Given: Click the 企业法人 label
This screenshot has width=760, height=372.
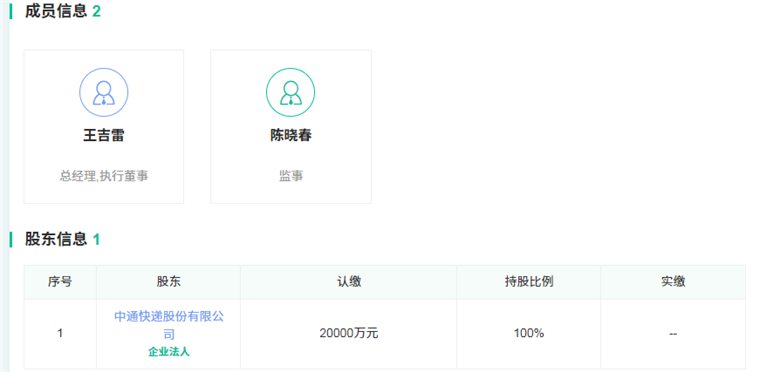Looking at the screenshot, I should point(169,352).
